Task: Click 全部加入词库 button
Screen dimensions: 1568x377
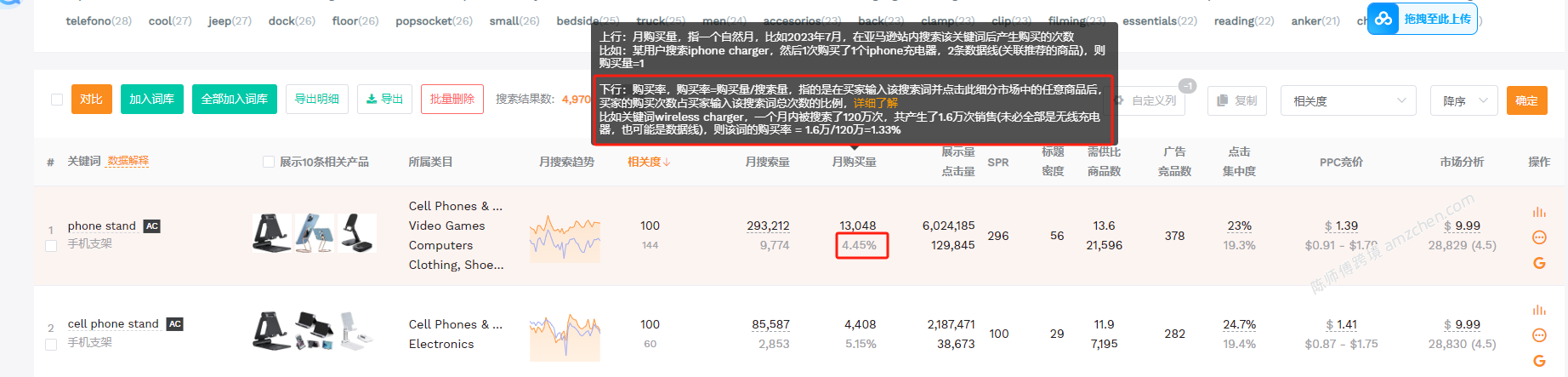Action: tap(235, 100)
